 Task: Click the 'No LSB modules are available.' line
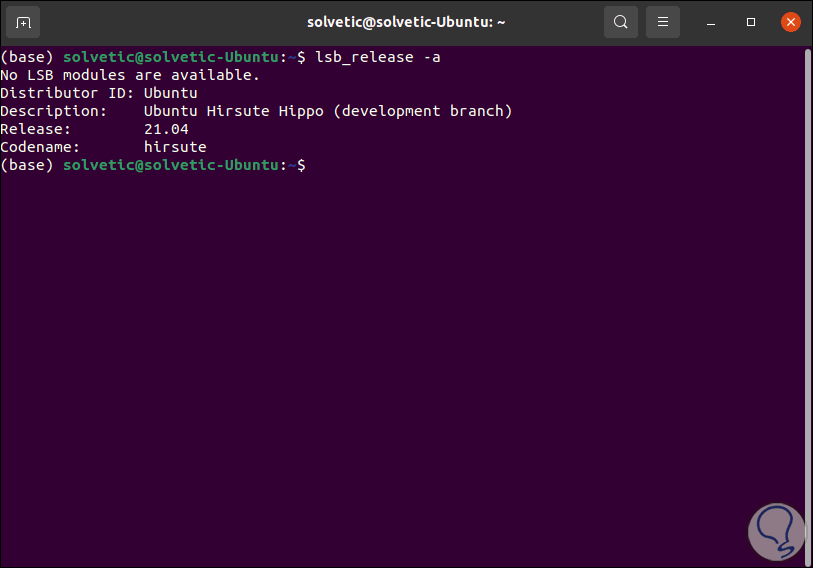pos(130,75)
